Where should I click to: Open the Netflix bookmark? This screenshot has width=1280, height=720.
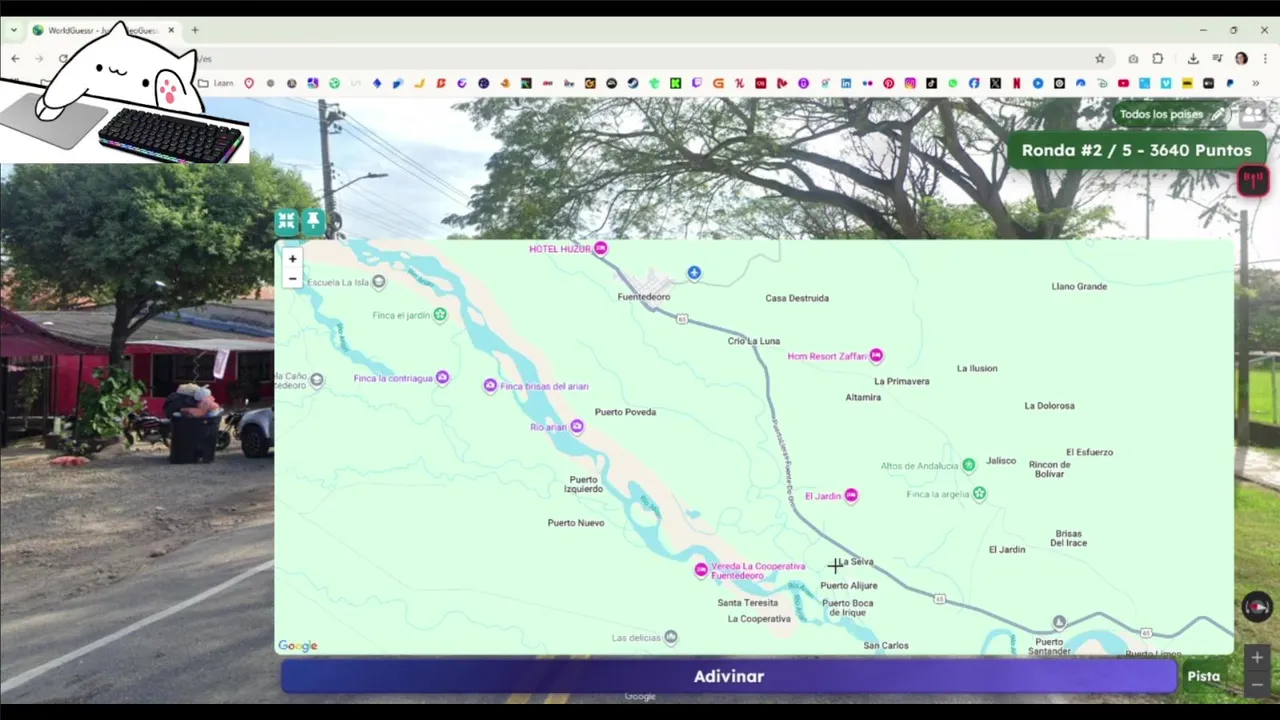pyautogui.click(x=1017, y=83)
